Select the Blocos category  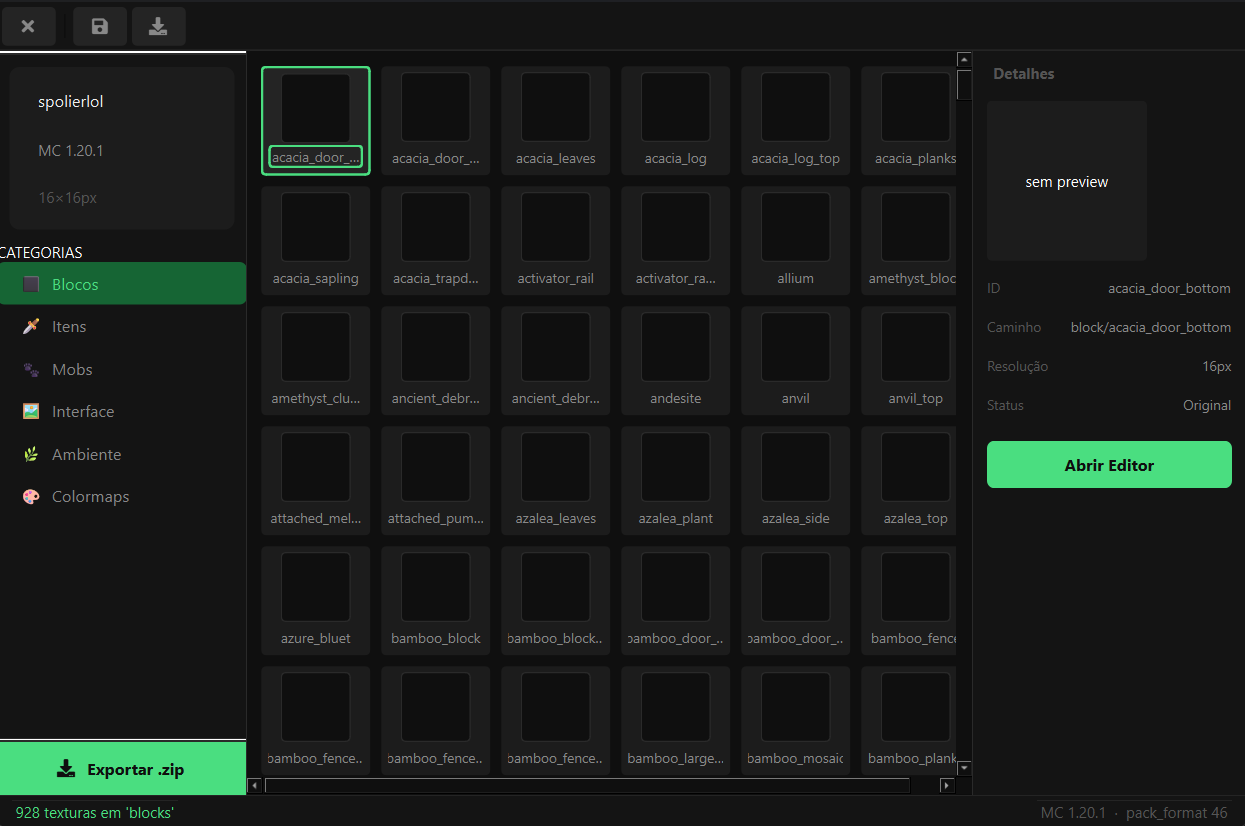(123, 284)
